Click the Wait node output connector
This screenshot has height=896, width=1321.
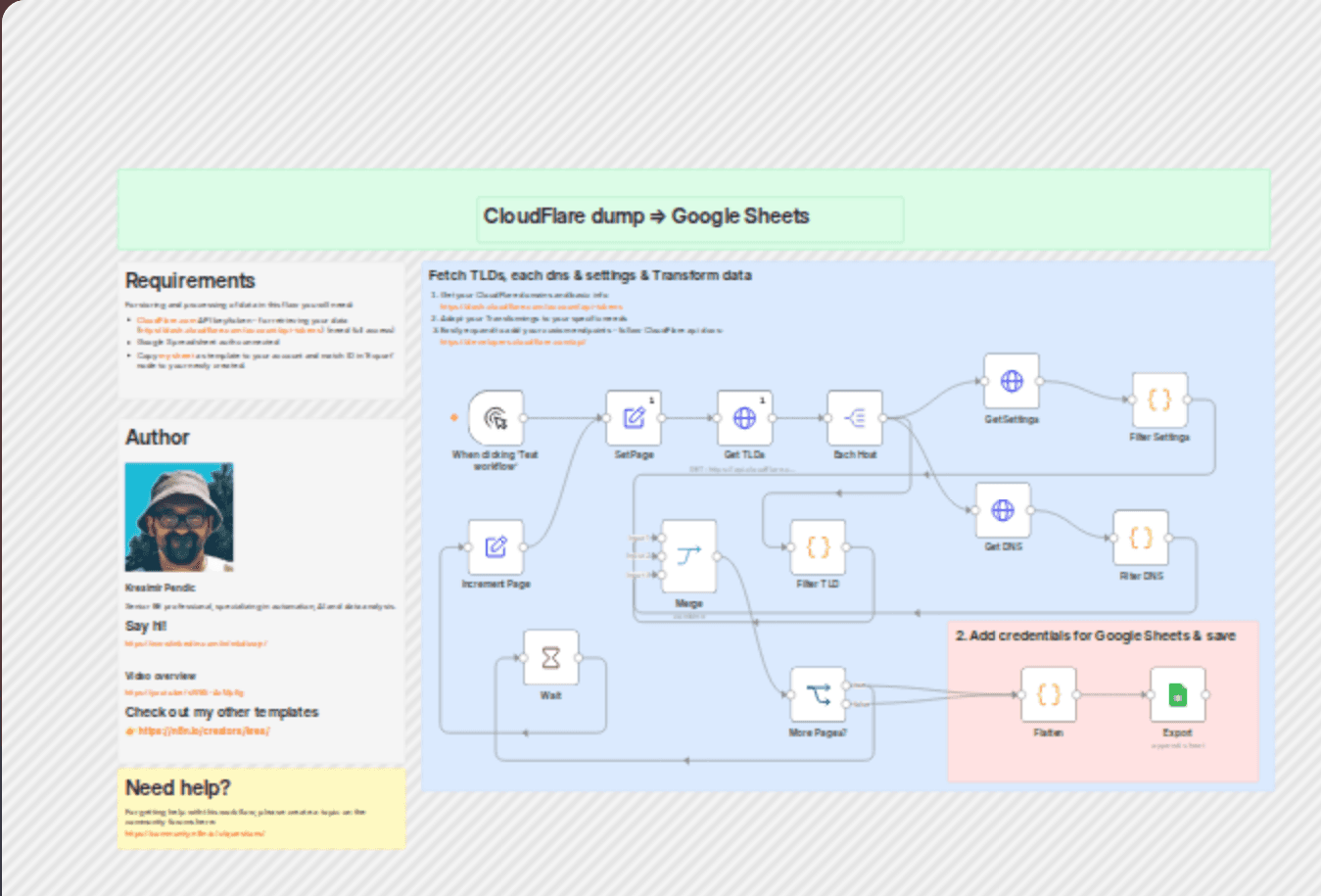(x=579, y=658)
